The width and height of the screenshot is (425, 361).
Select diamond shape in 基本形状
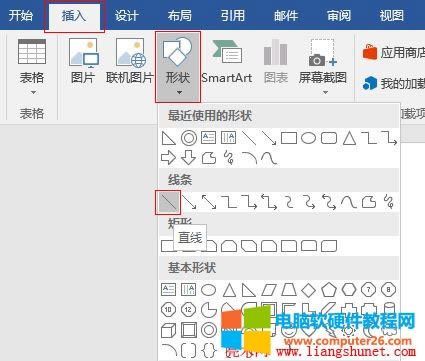pos(309,290)
